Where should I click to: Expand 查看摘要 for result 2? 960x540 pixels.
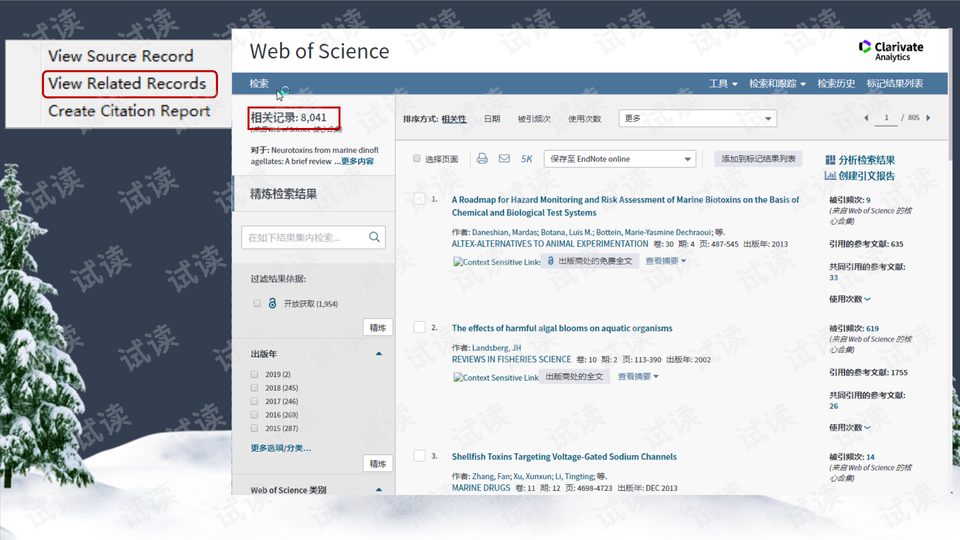pos(638,377)
